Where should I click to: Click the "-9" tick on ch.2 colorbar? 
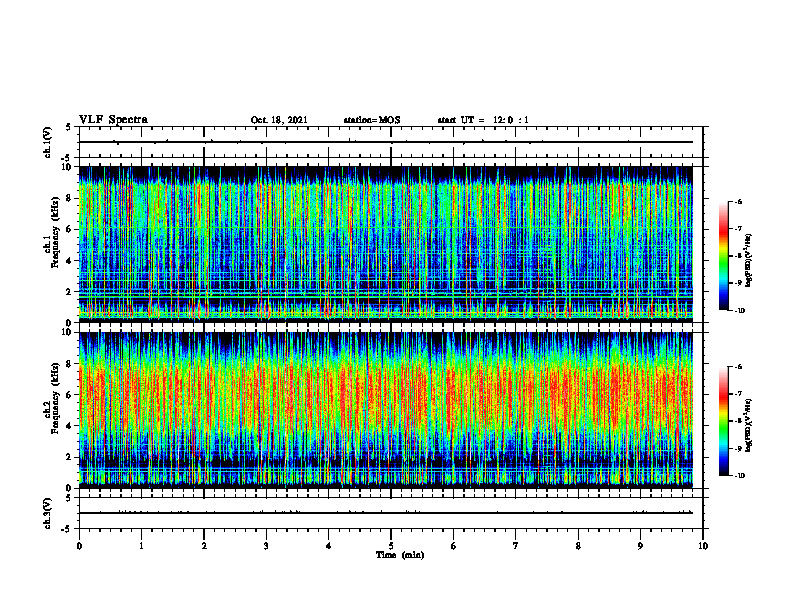[x=738, y=448]
